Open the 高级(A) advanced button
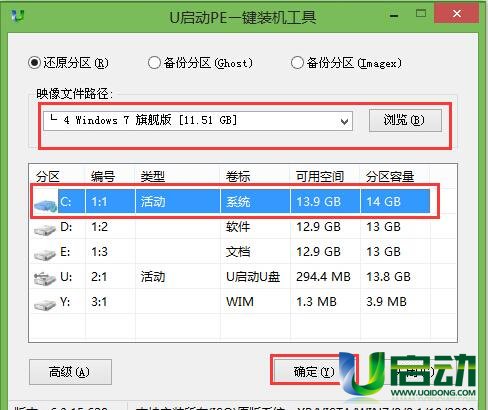The height and width of the screenshot is (410, 488). click(70, 372)
